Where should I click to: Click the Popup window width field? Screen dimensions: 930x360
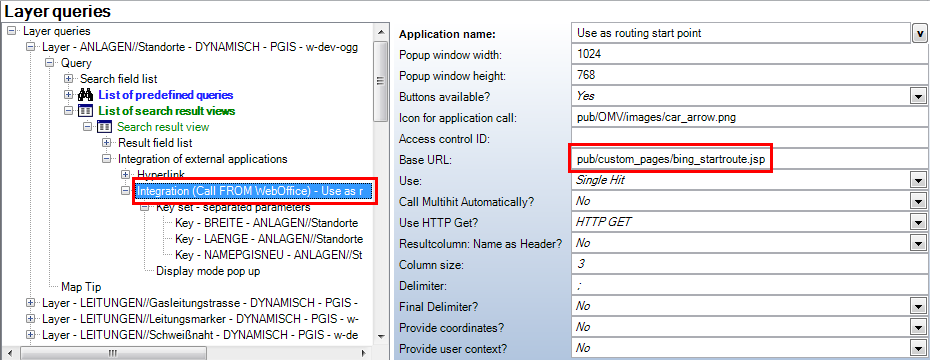(x=749, y=55)
